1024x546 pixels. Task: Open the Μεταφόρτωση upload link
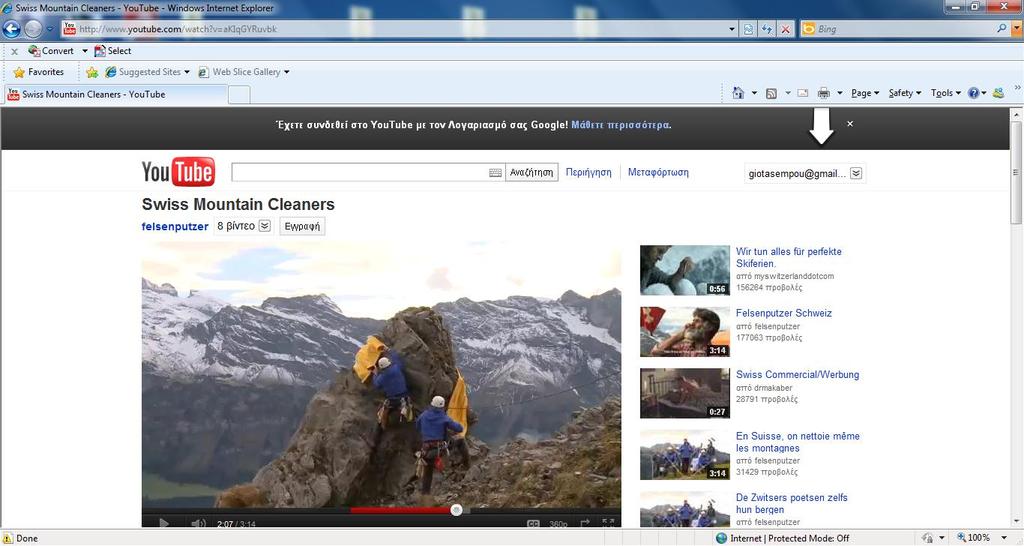658,172
